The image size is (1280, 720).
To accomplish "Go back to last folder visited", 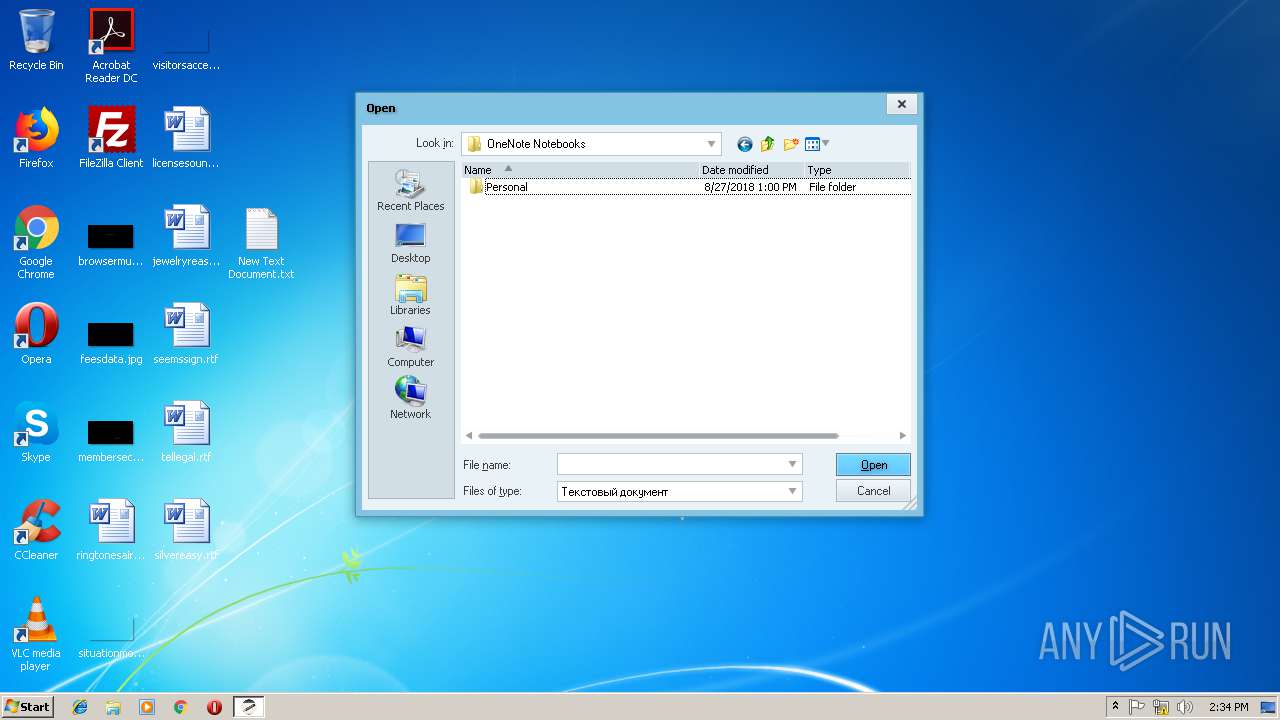I will [x=744, y=144].
